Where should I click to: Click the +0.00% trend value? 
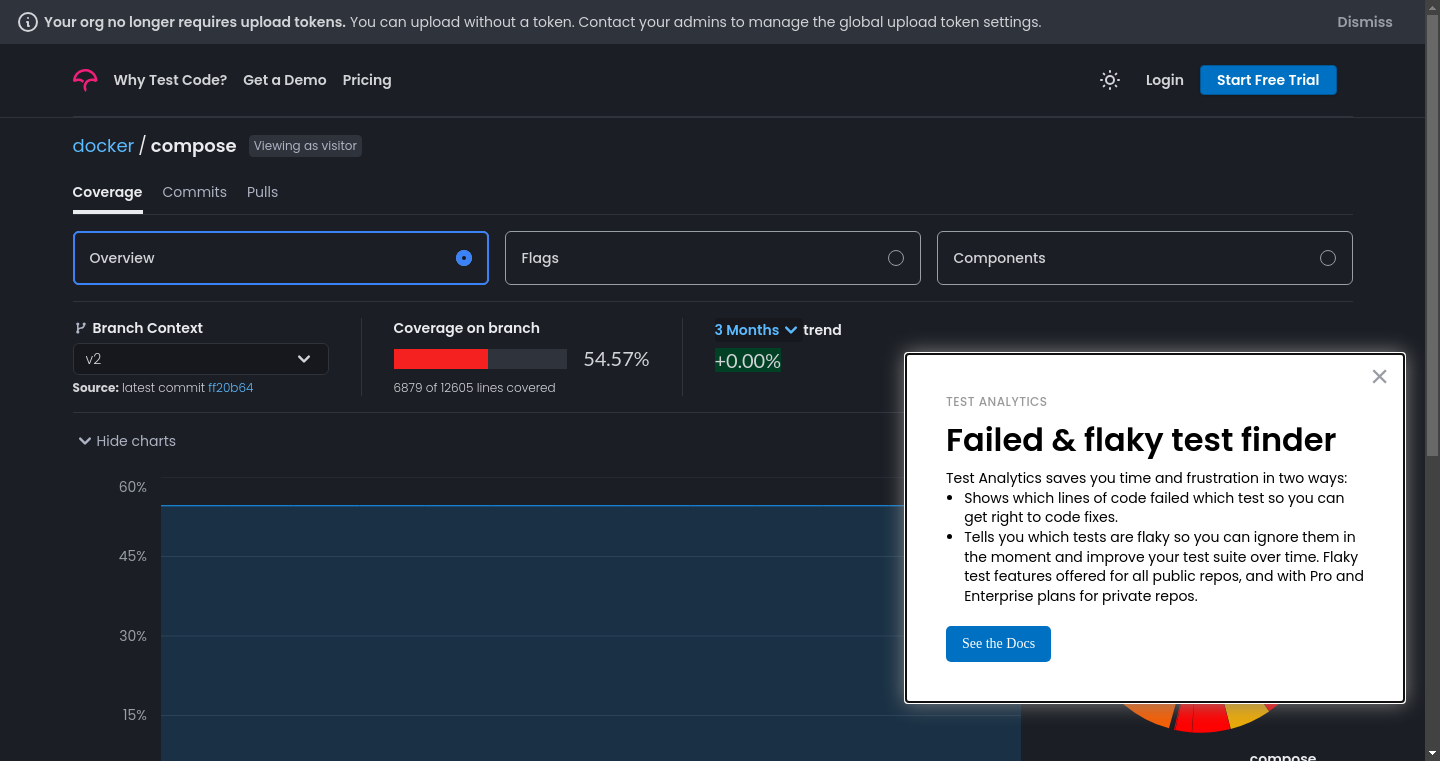(x=748, y=361)
